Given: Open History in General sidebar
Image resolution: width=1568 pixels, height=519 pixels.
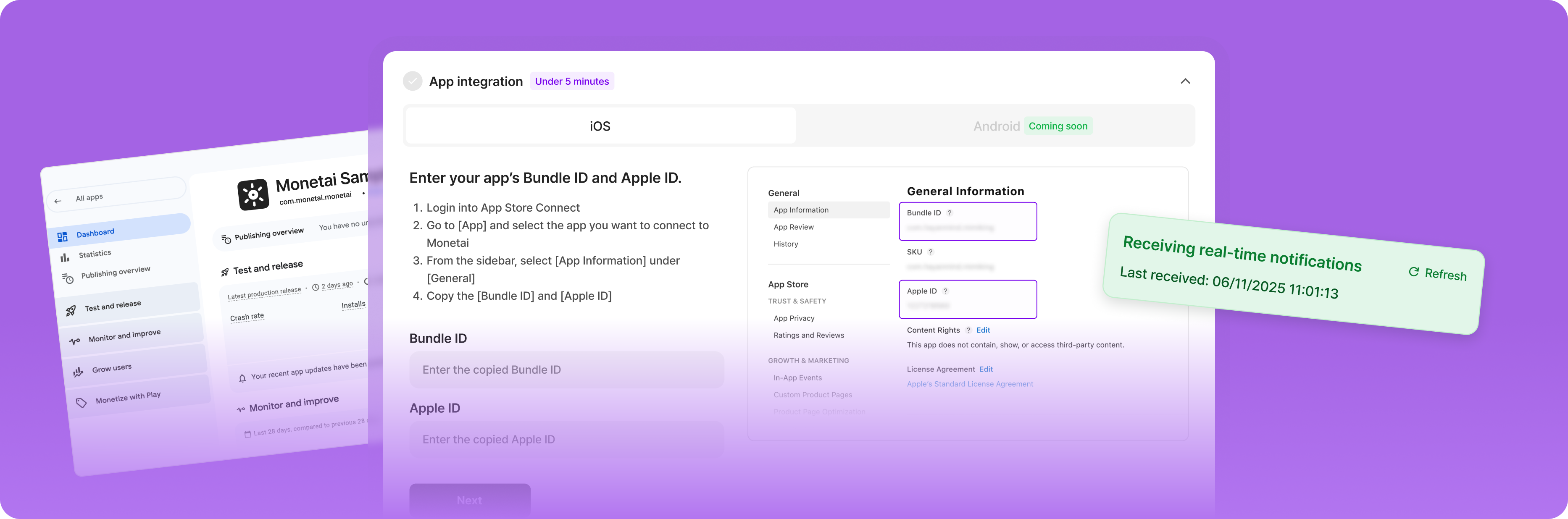Looking at the screenshot, I should pyautogui.click(x=786, y=244).
